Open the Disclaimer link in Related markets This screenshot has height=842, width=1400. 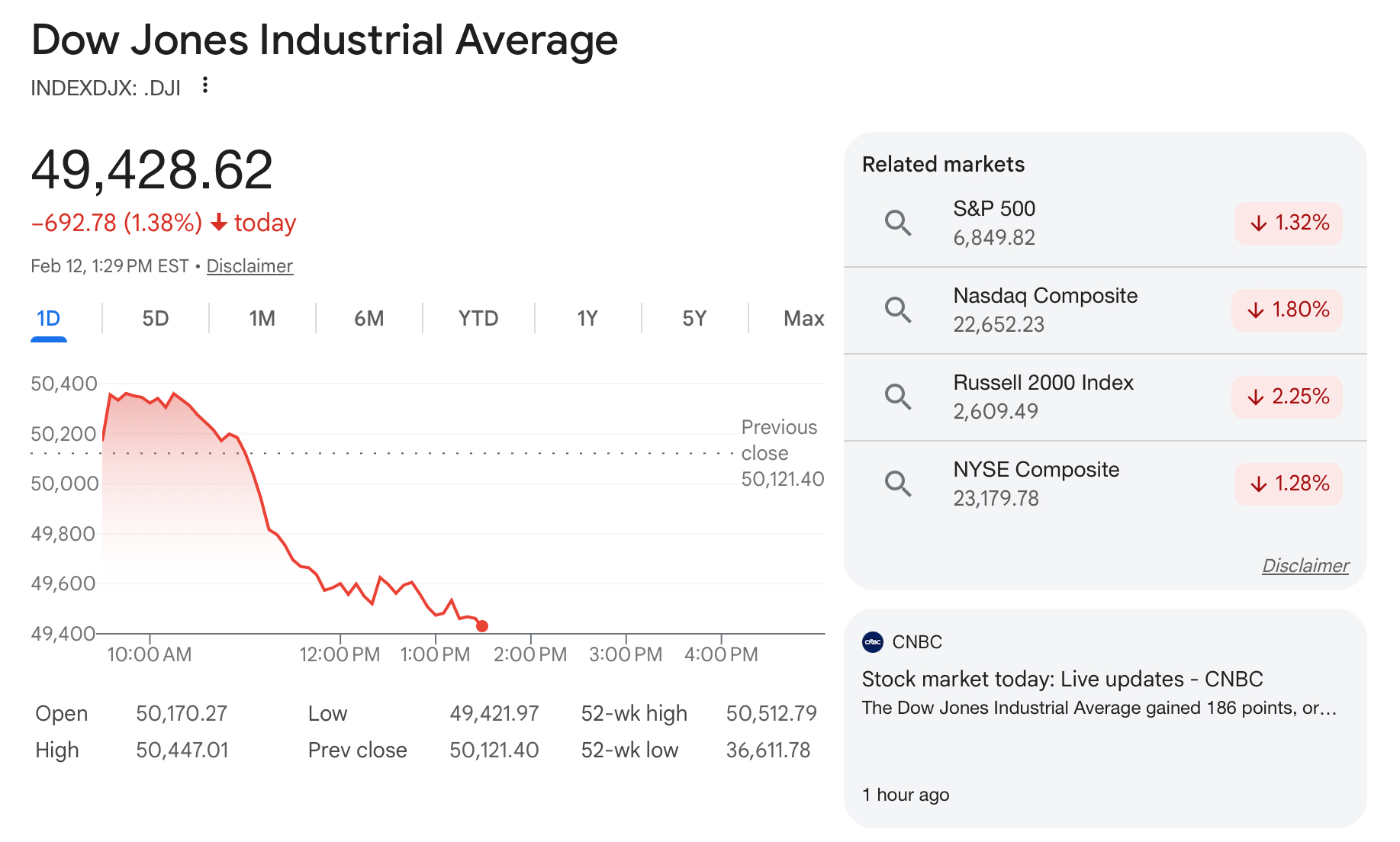(1305, 566)
